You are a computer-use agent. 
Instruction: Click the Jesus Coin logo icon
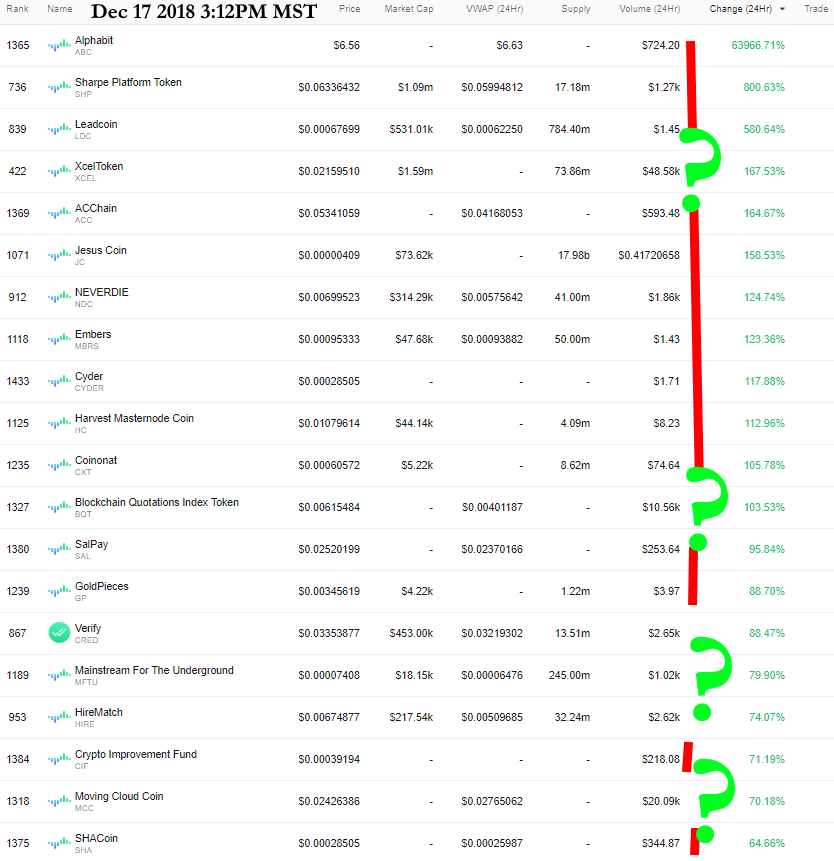click(59, 255)
